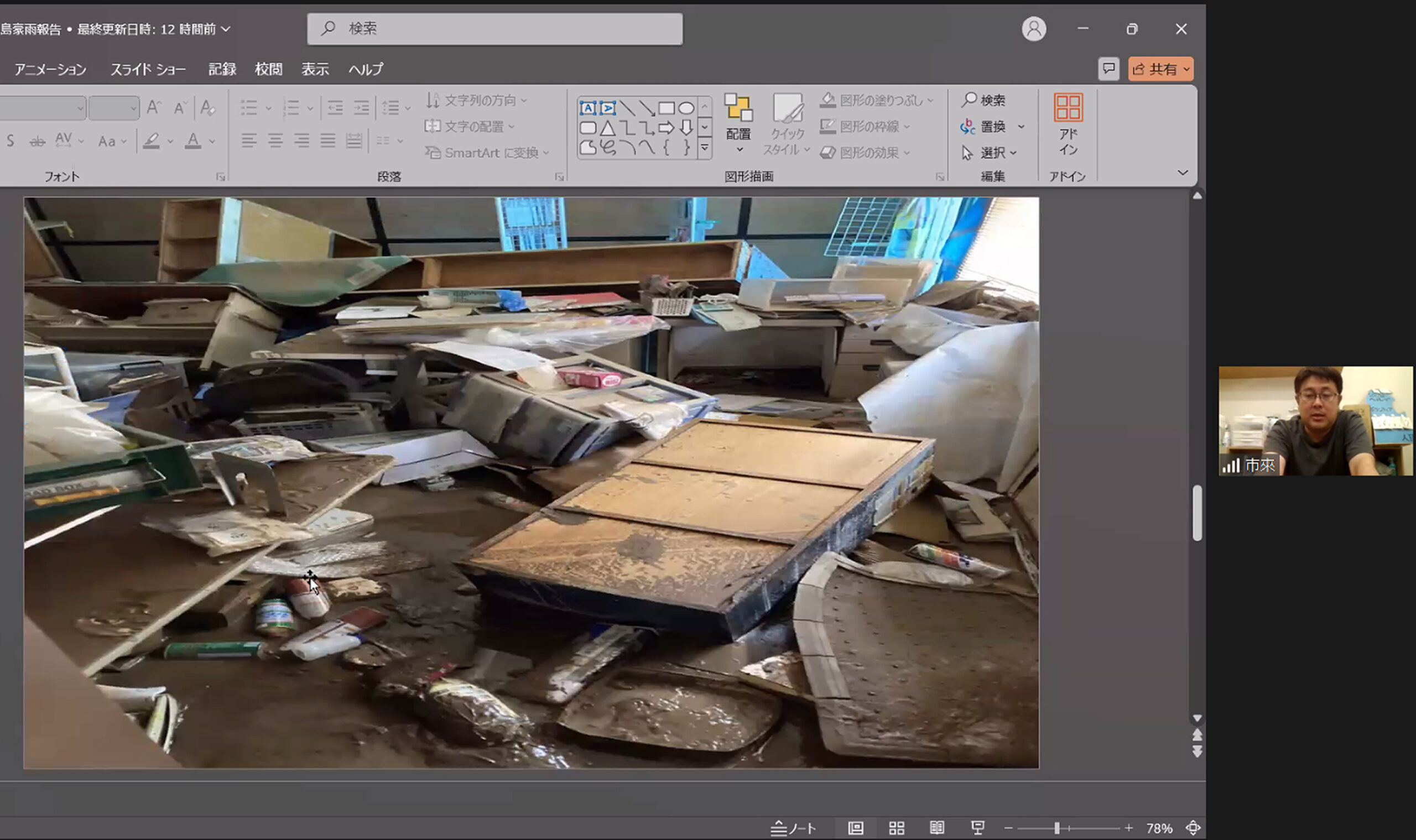
Task: Click the fit slide to window icon
Action: (1193, 828)
